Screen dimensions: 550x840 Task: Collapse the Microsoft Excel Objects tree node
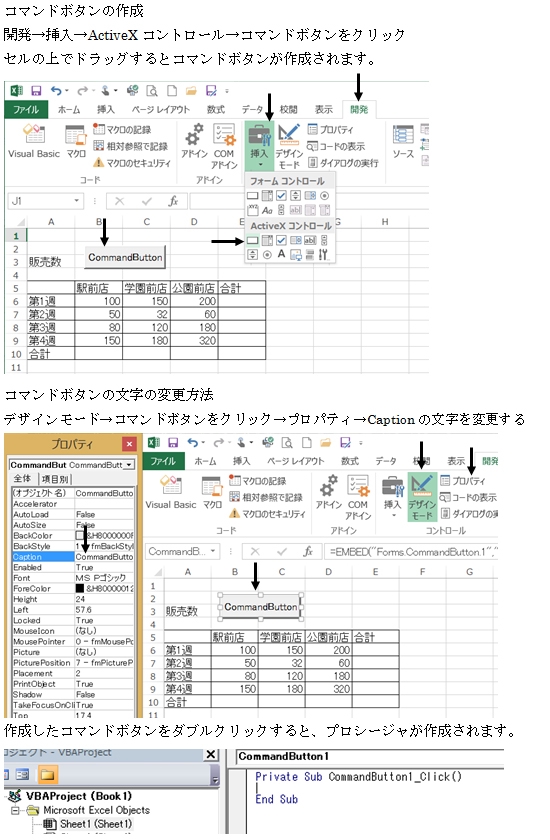point(15,811)
